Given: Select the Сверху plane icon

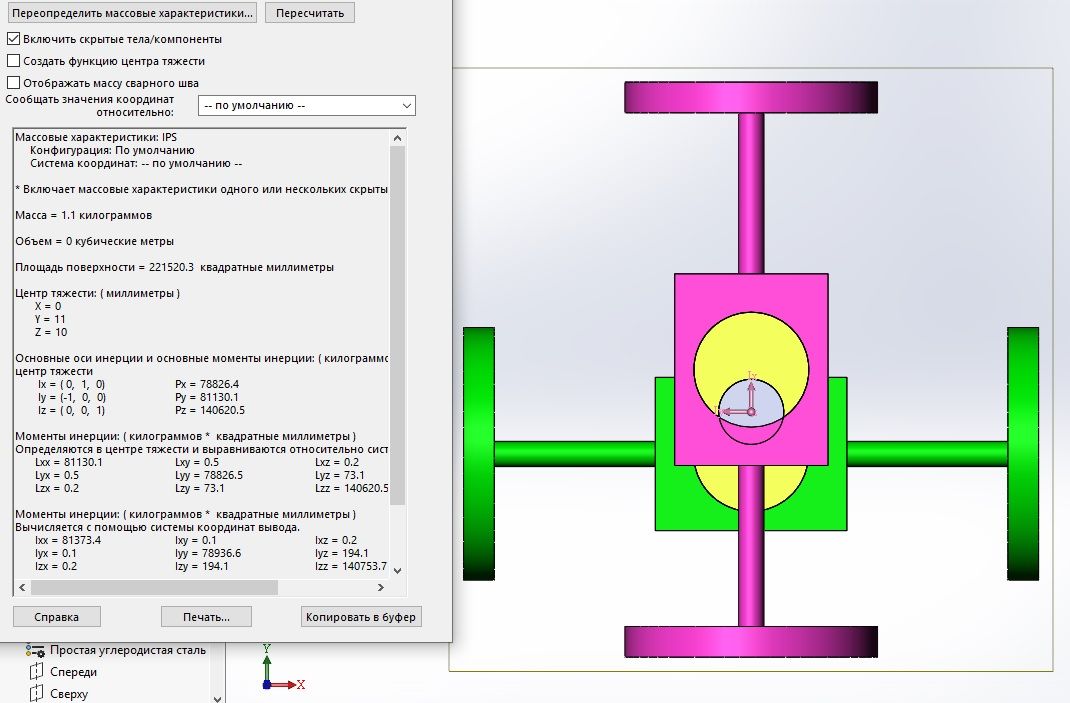Looking at the screenshot, I should (36, 694).
